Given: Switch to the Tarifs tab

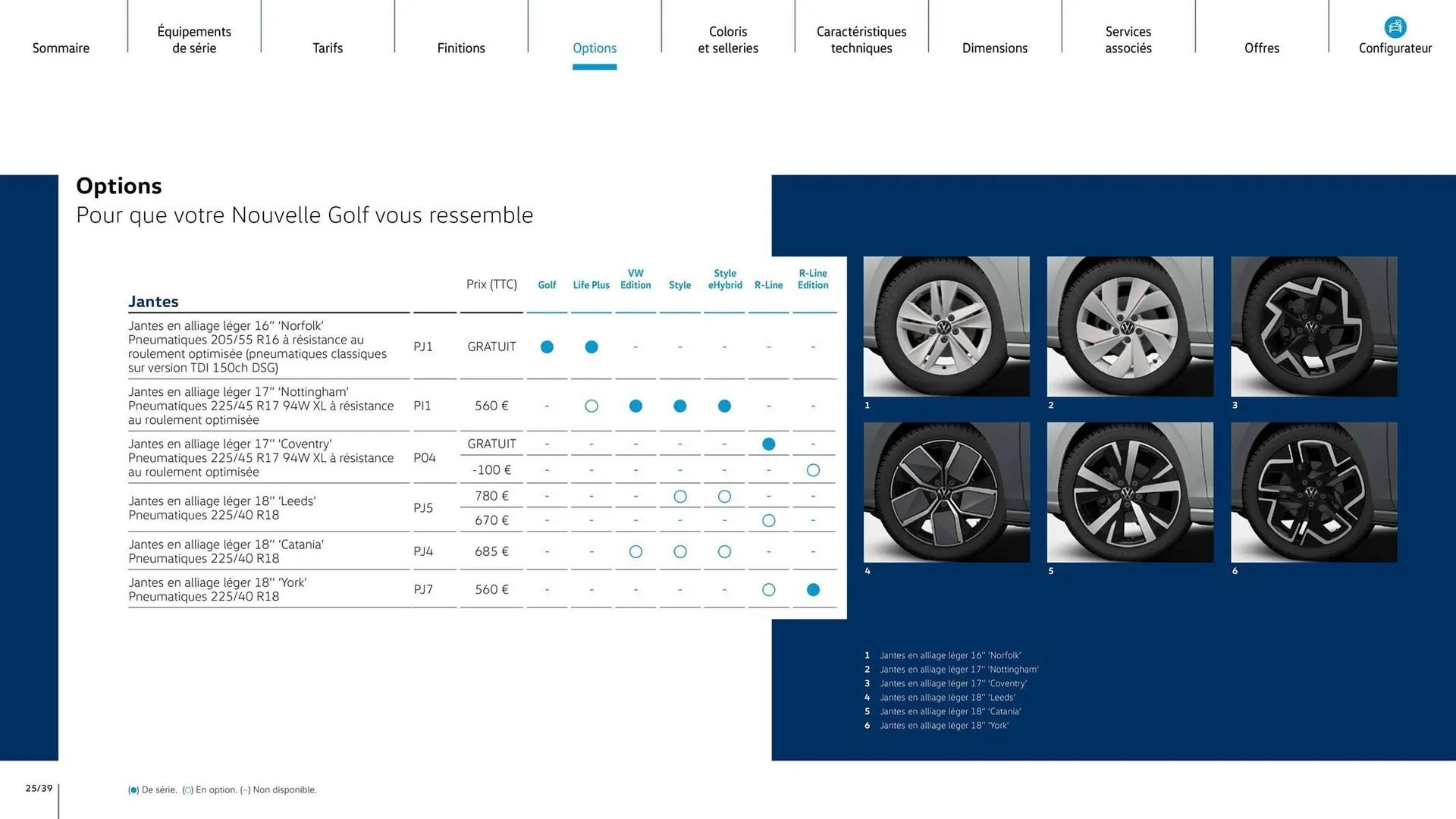Looking at the screenshot, I should coord(328,48).
